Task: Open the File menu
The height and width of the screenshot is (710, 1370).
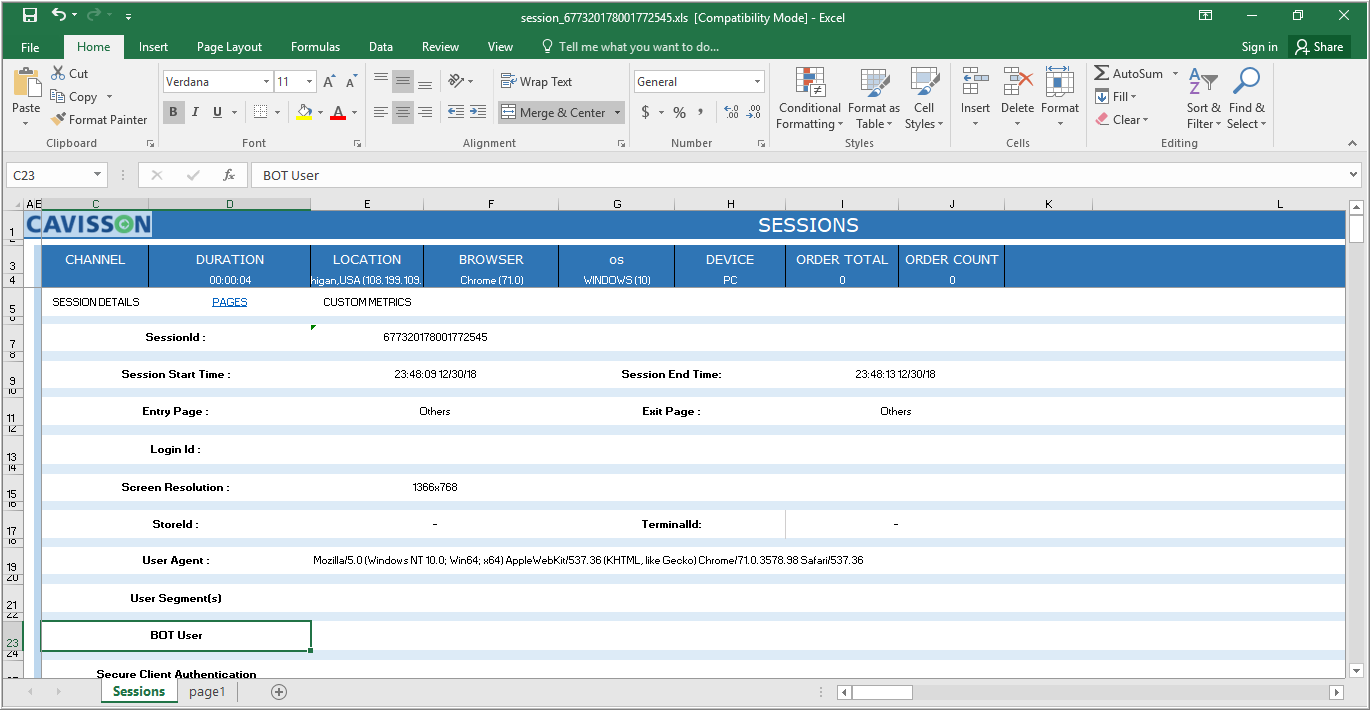Action: [30, 47]
